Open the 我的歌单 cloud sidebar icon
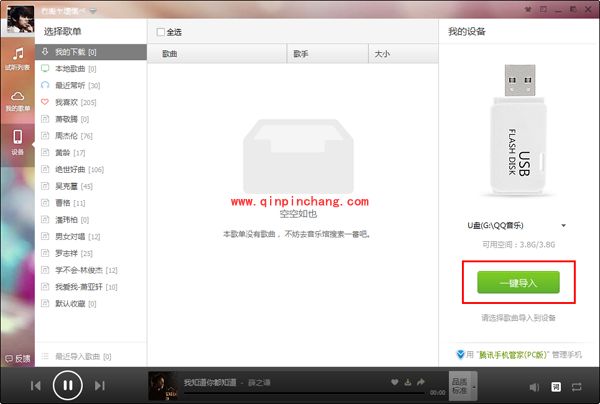The height and width of the screenshot is (404, 600). pyautogui.click(x=18, y=101)
